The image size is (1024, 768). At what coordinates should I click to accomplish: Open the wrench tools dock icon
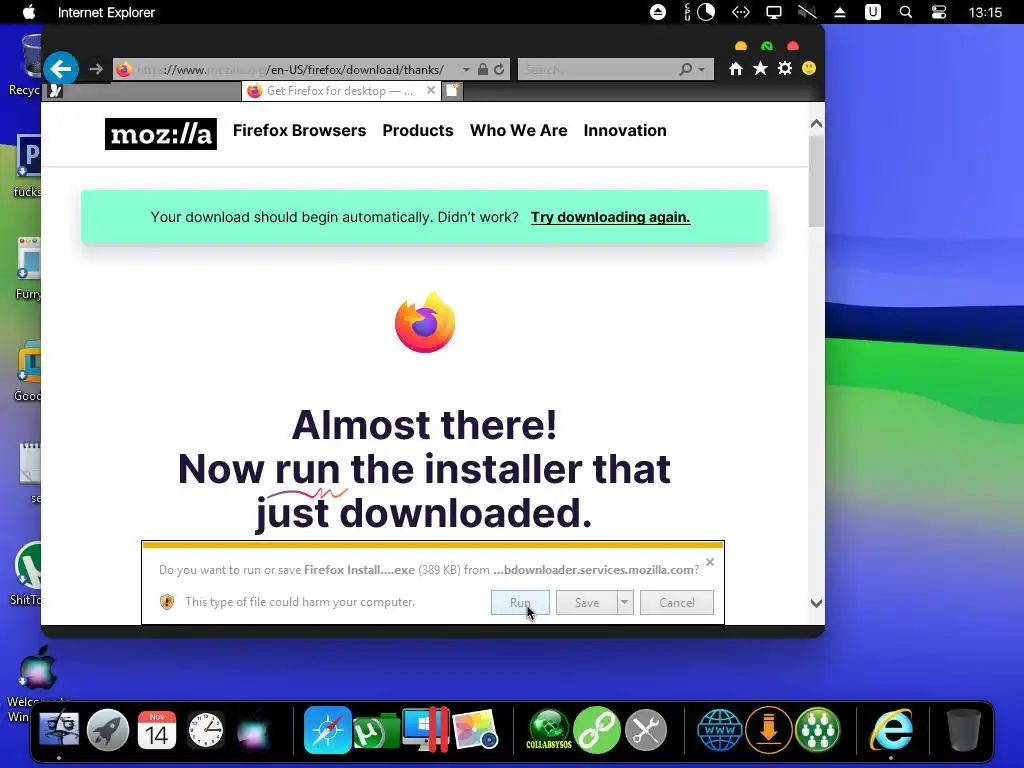(646, 729)
